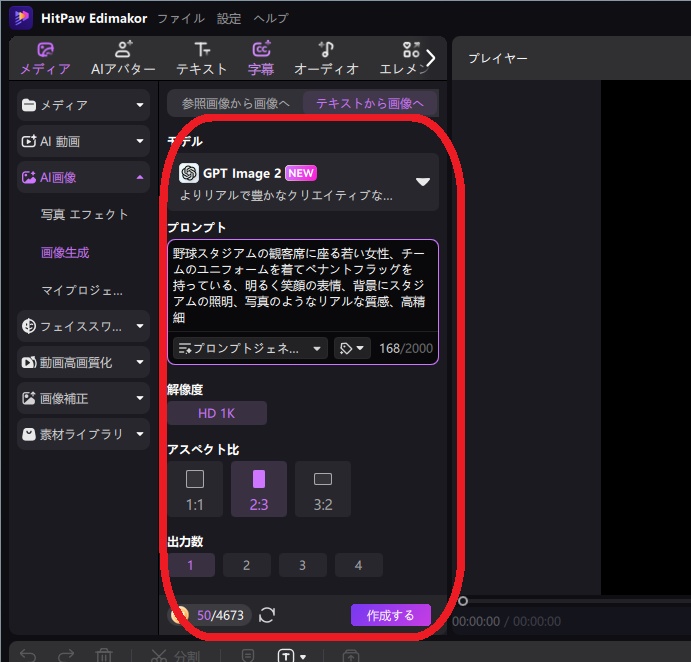Expand the 画像補正 sidebar section
This screenshot has height=662, width=691.
(x=83, y=398)
